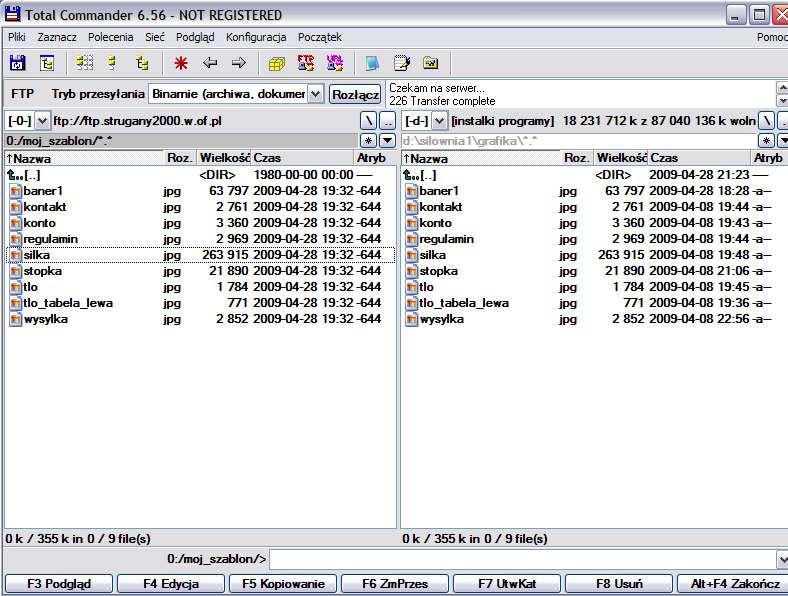
Task: Click the F6 ZmPrzes button
Action: point(395,584)
